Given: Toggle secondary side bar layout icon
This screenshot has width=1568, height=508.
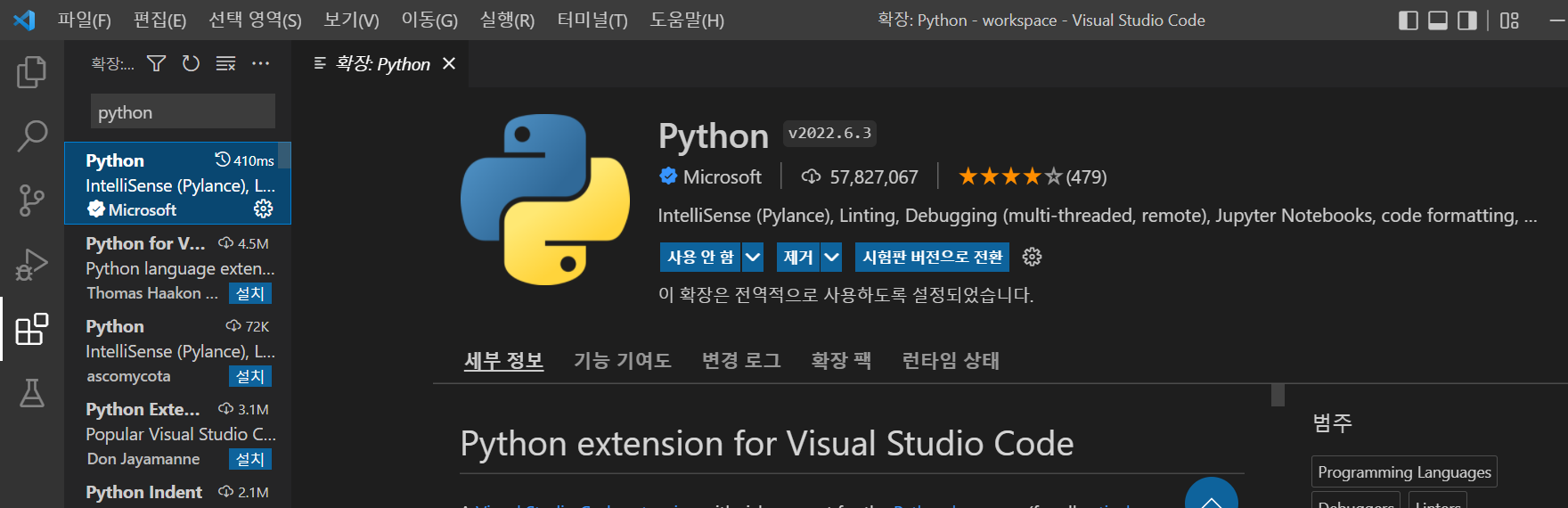Looking at the screenshot, I should [1467, 20].
